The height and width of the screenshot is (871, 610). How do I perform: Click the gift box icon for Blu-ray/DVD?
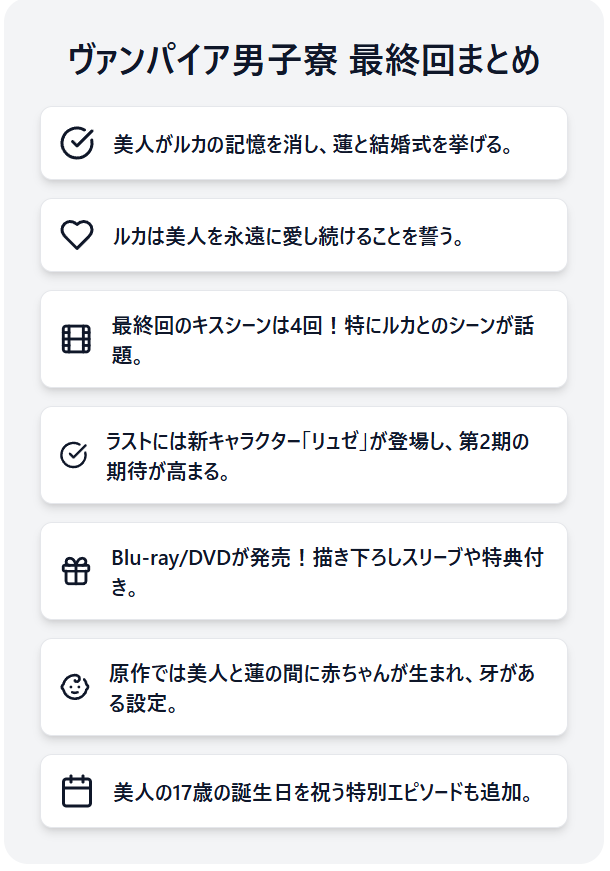pos(76,572)
